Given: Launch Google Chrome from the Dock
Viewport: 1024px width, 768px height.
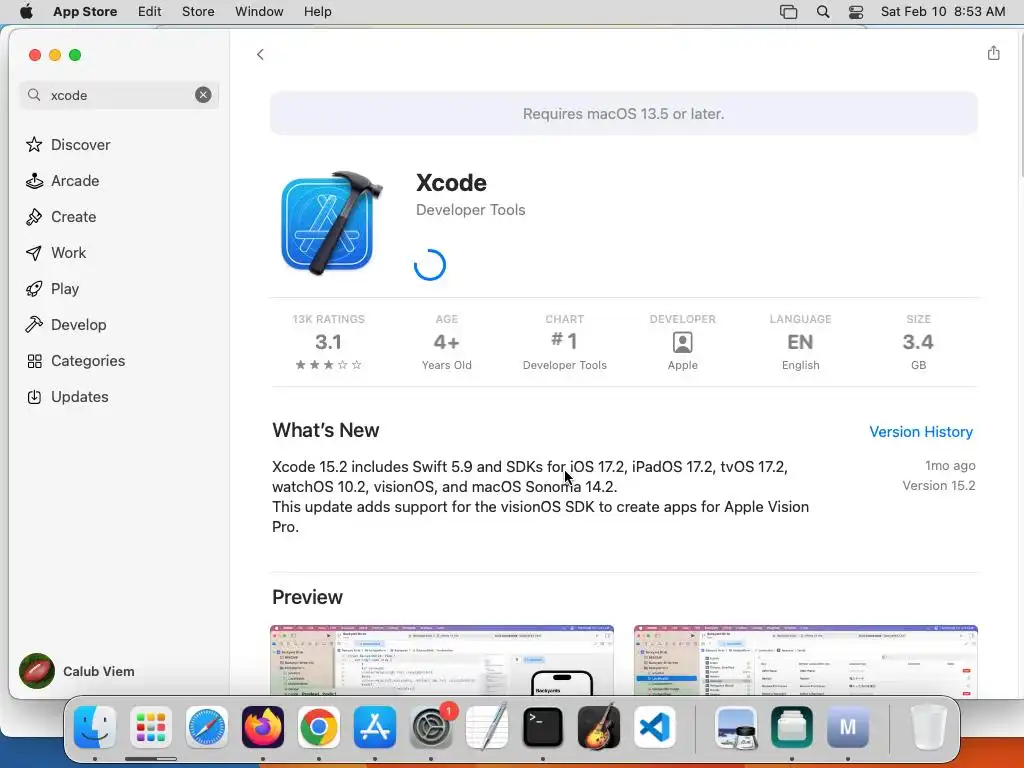Looking at the screenshot, I should 319,727.
